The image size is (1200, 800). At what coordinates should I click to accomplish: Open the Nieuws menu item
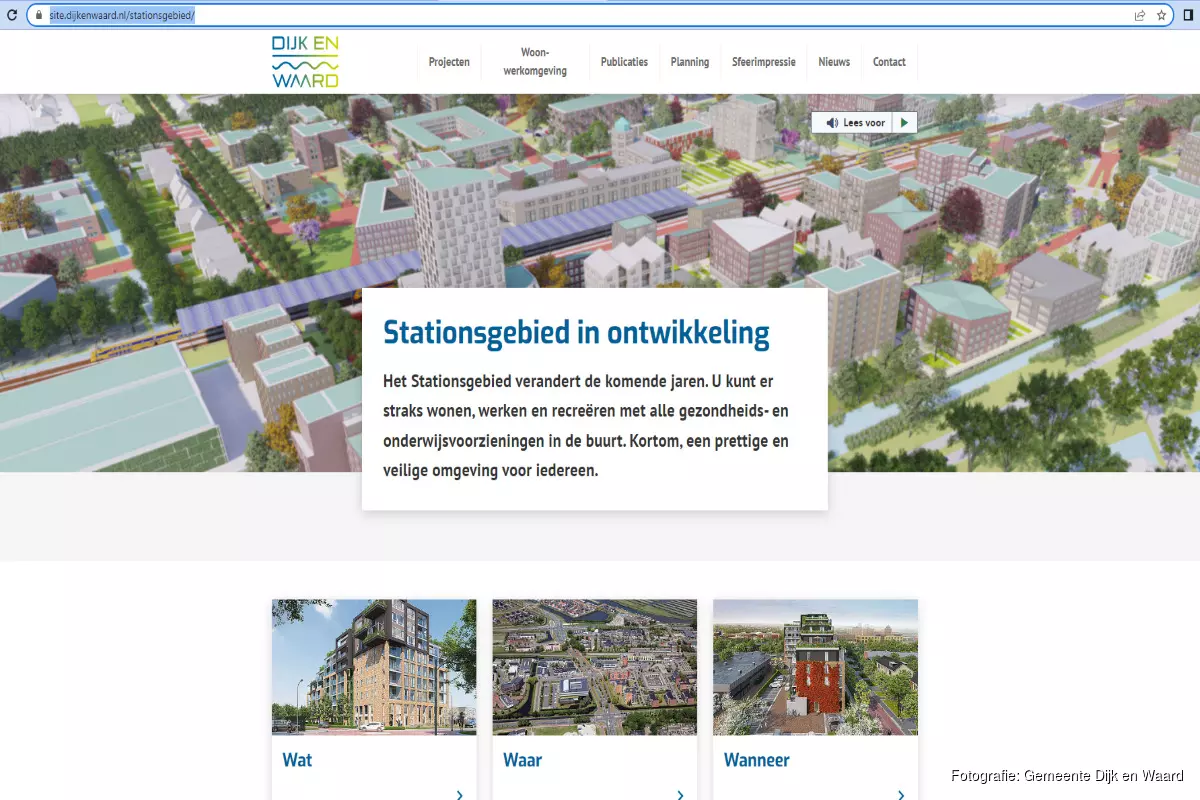(834, 62)
